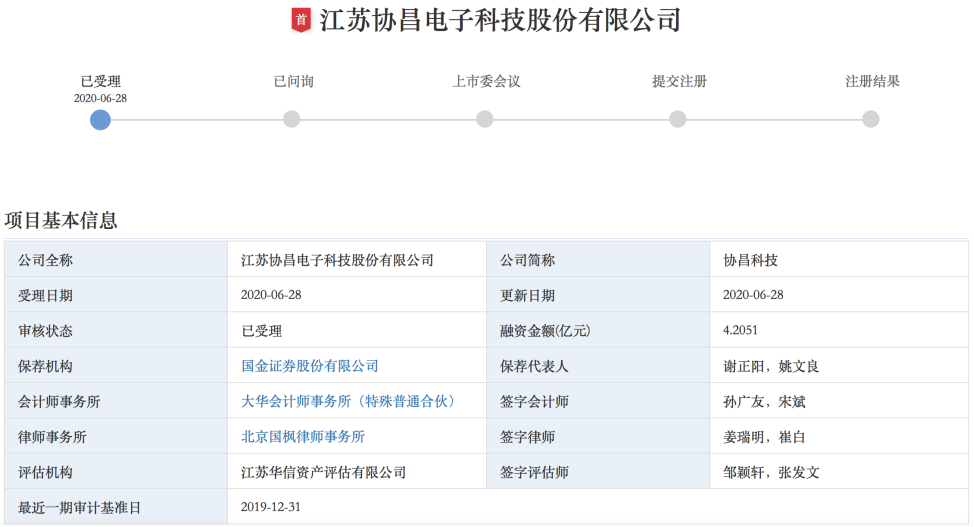Click the 评估机构 label cell
This screenshot has width=974, height=527.
point(116,472)
